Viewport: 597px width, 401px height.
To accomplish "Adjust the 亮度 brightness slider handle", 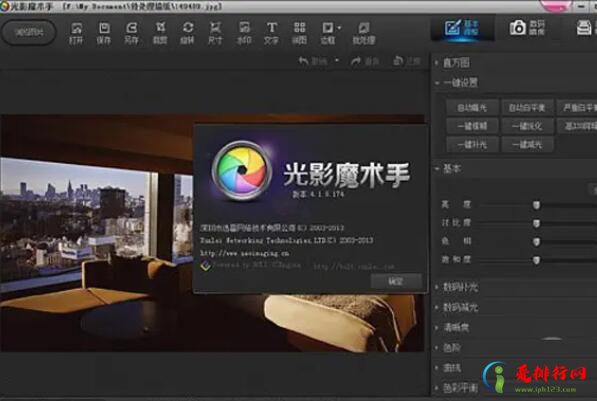I will coord(536,205).
